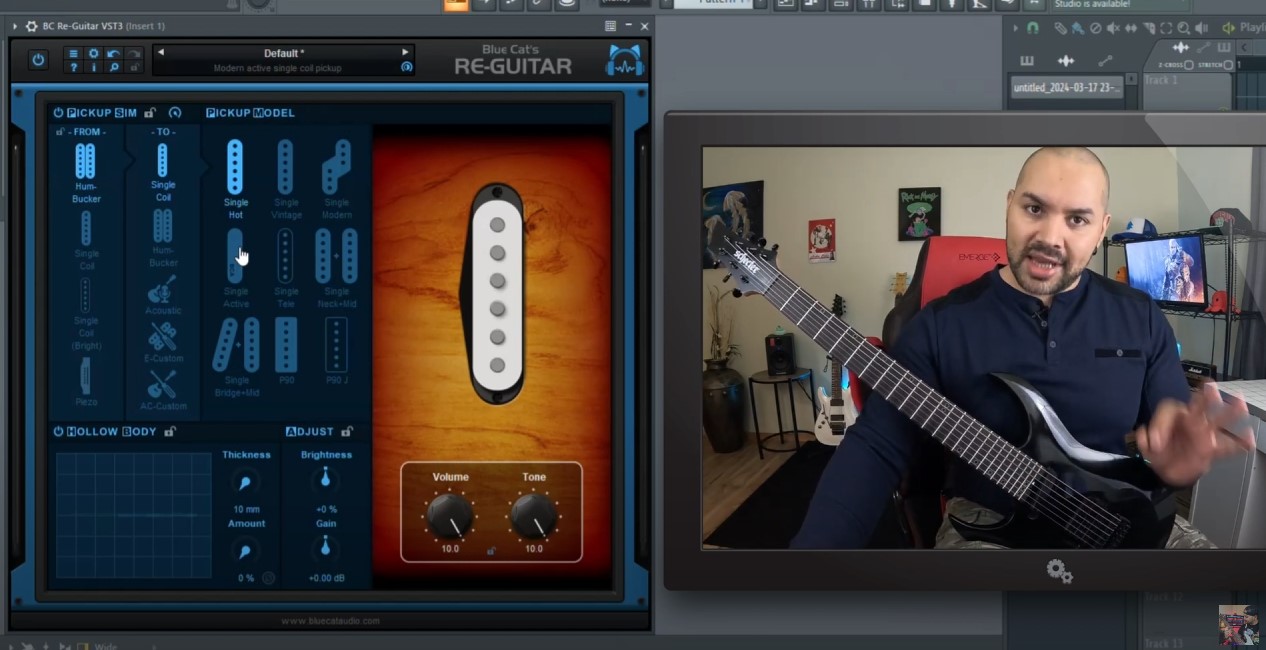Select E-Custom in TO column
This screenshot has height=650, width=1266.
(x=163, y=342)
